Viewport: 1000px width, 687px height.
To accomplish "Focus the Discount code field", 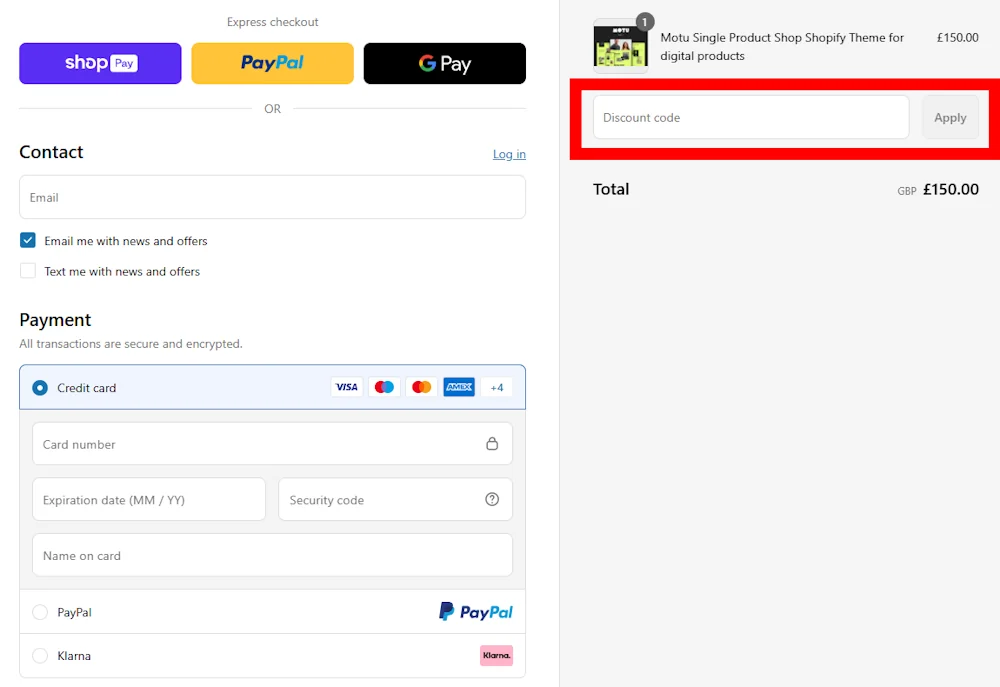I will tap(750, 117).
